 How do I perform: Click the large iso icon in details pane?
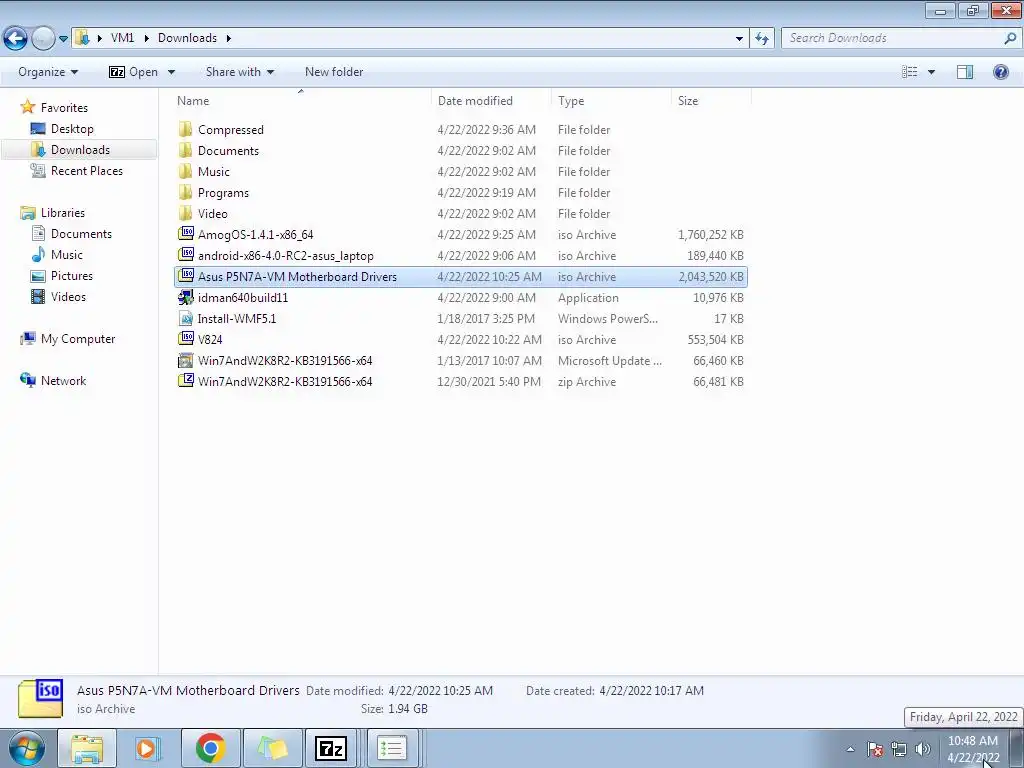[x=40, y=698]
